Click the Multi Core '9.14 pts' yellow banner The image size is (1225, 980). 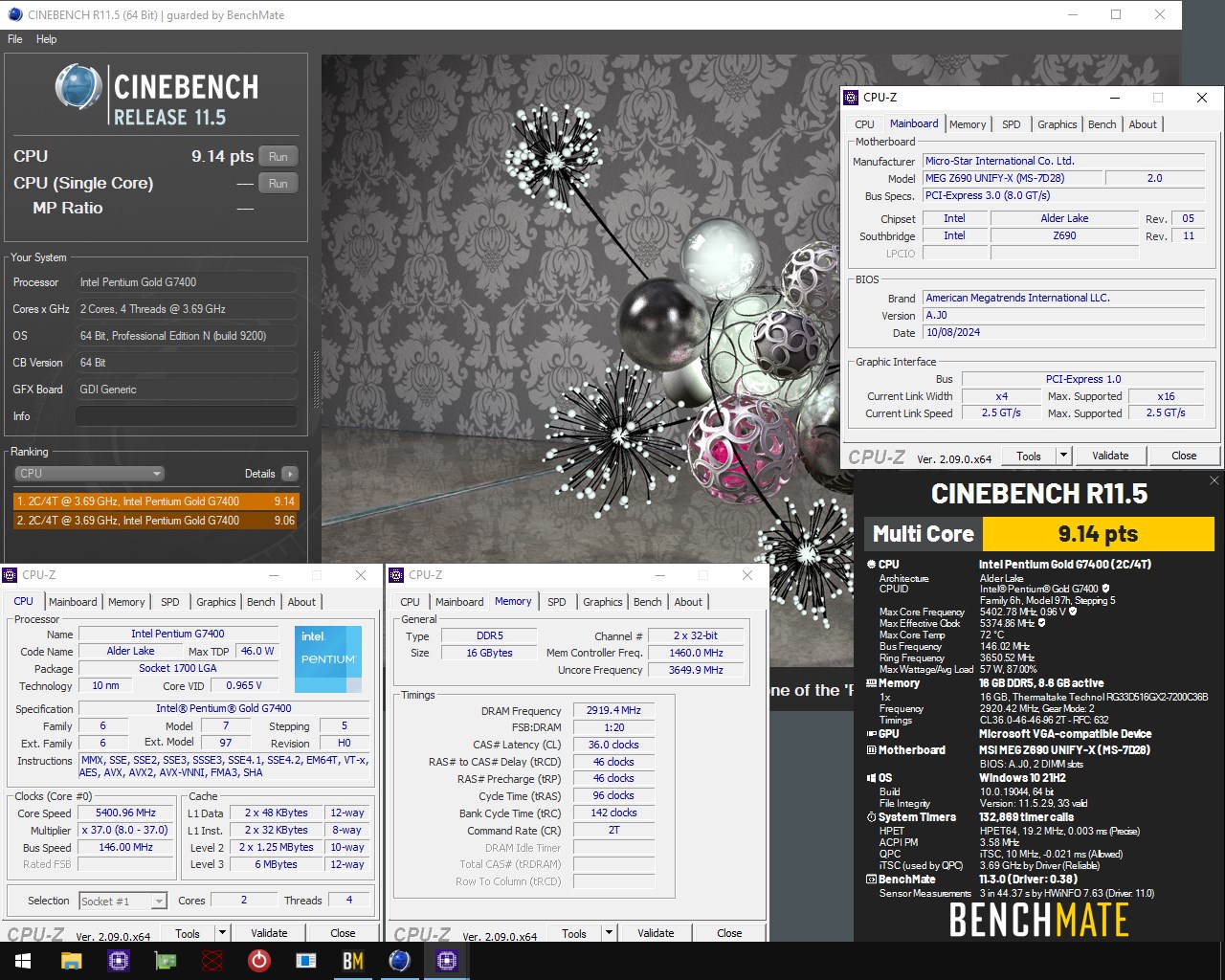1098,534
